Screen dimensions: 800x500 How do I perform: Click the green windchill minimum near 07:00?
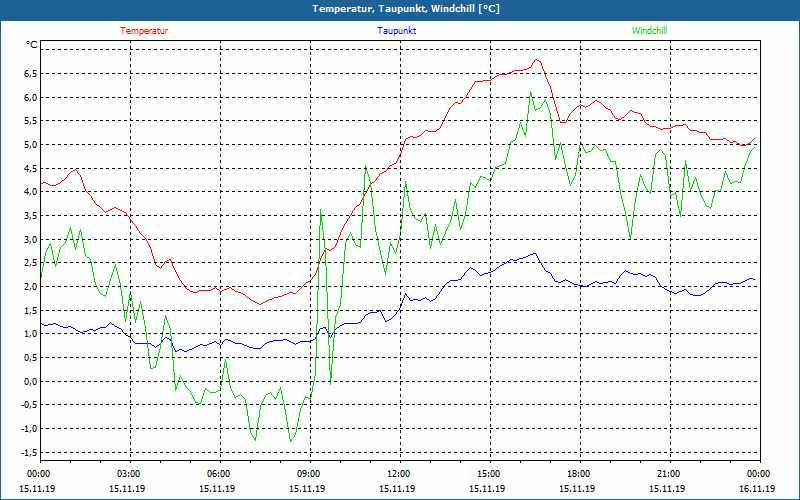pyautogui.click(x=255, y=439)
